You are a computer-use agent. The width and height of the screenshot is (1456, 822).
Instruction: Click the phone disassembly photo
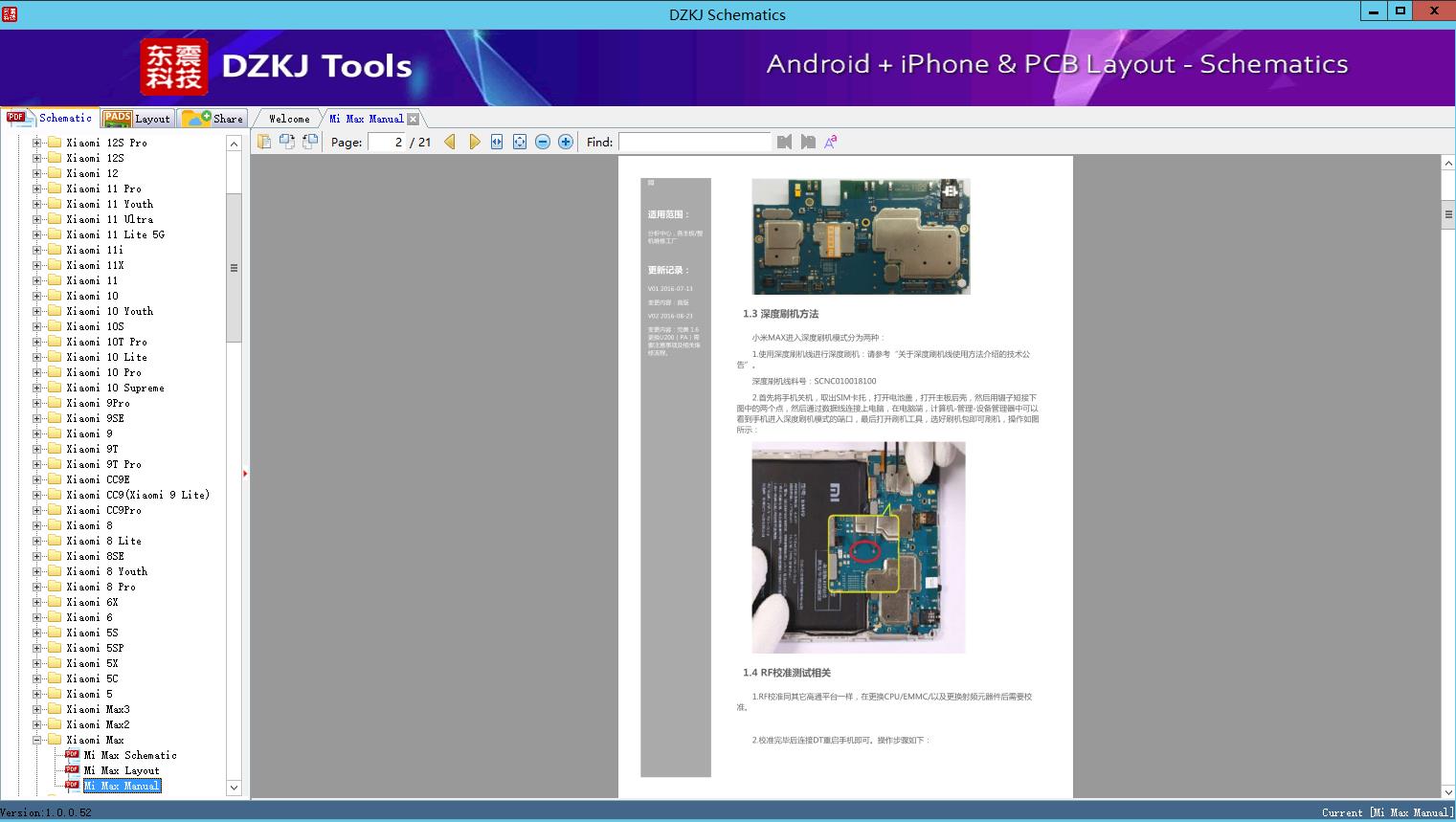(x=859, y=547)
